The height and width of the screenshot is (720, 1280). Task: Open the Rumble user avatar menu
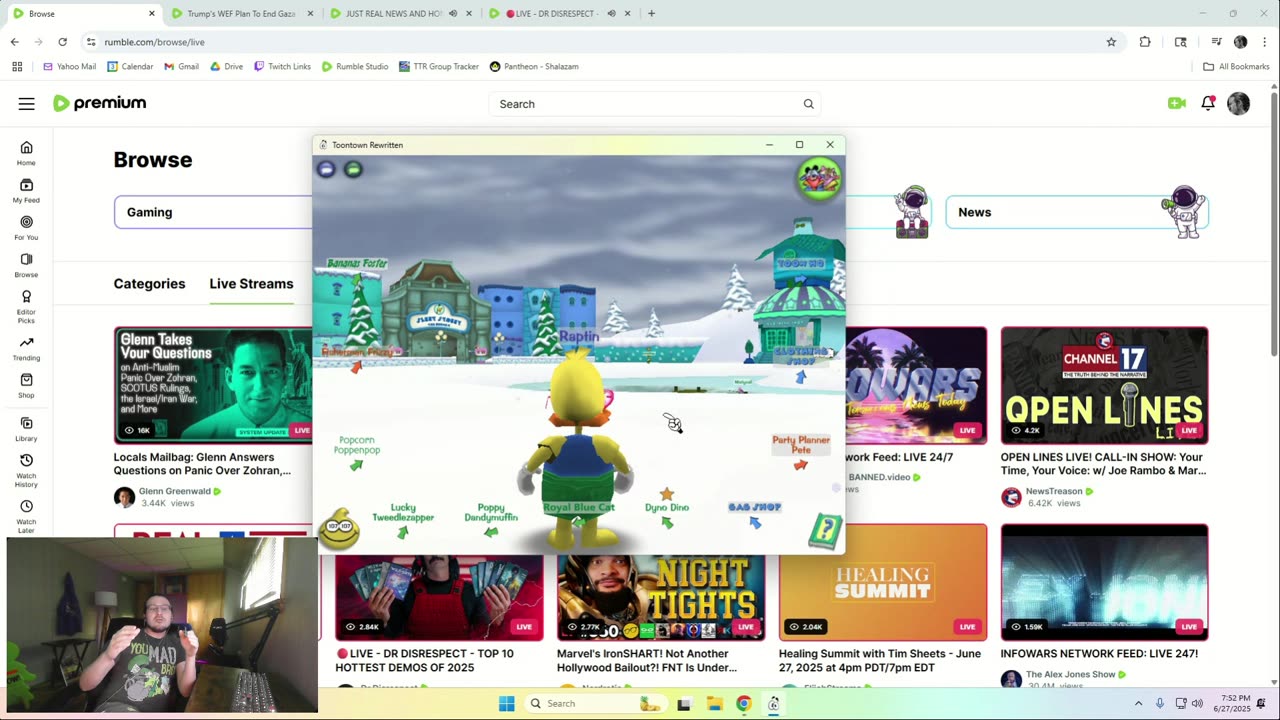pyautogui.click(x=1238, y=103)
